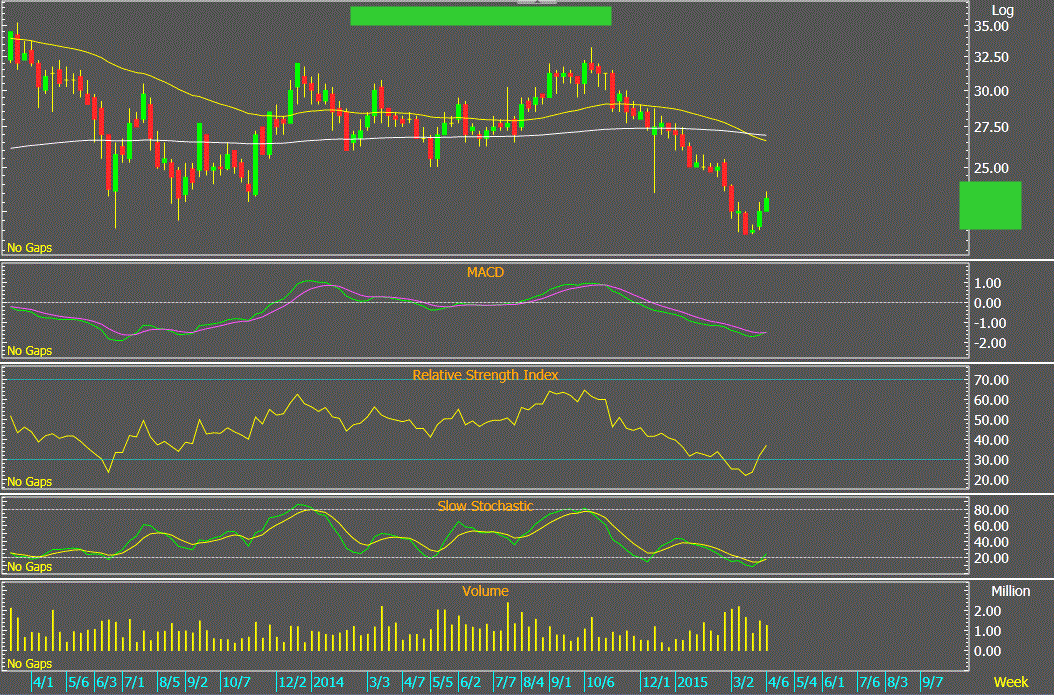
Task: Click the 2015 year label
Action: point(692,683)
